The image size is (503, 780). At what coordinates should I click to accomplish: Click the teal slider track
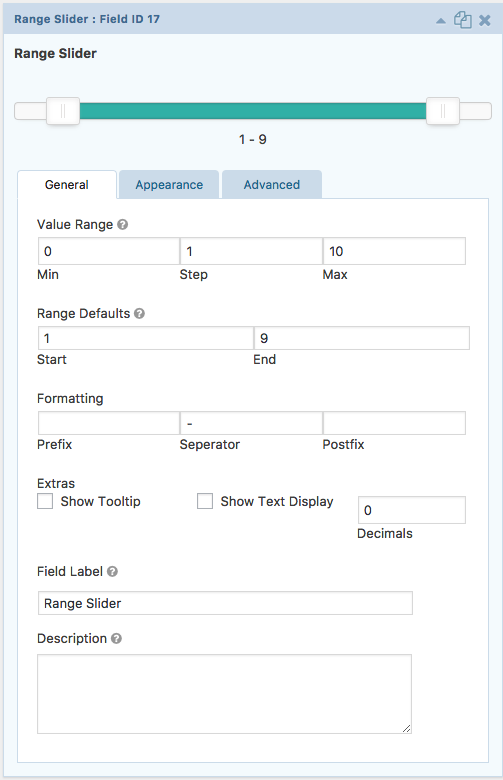click(253, 111)
